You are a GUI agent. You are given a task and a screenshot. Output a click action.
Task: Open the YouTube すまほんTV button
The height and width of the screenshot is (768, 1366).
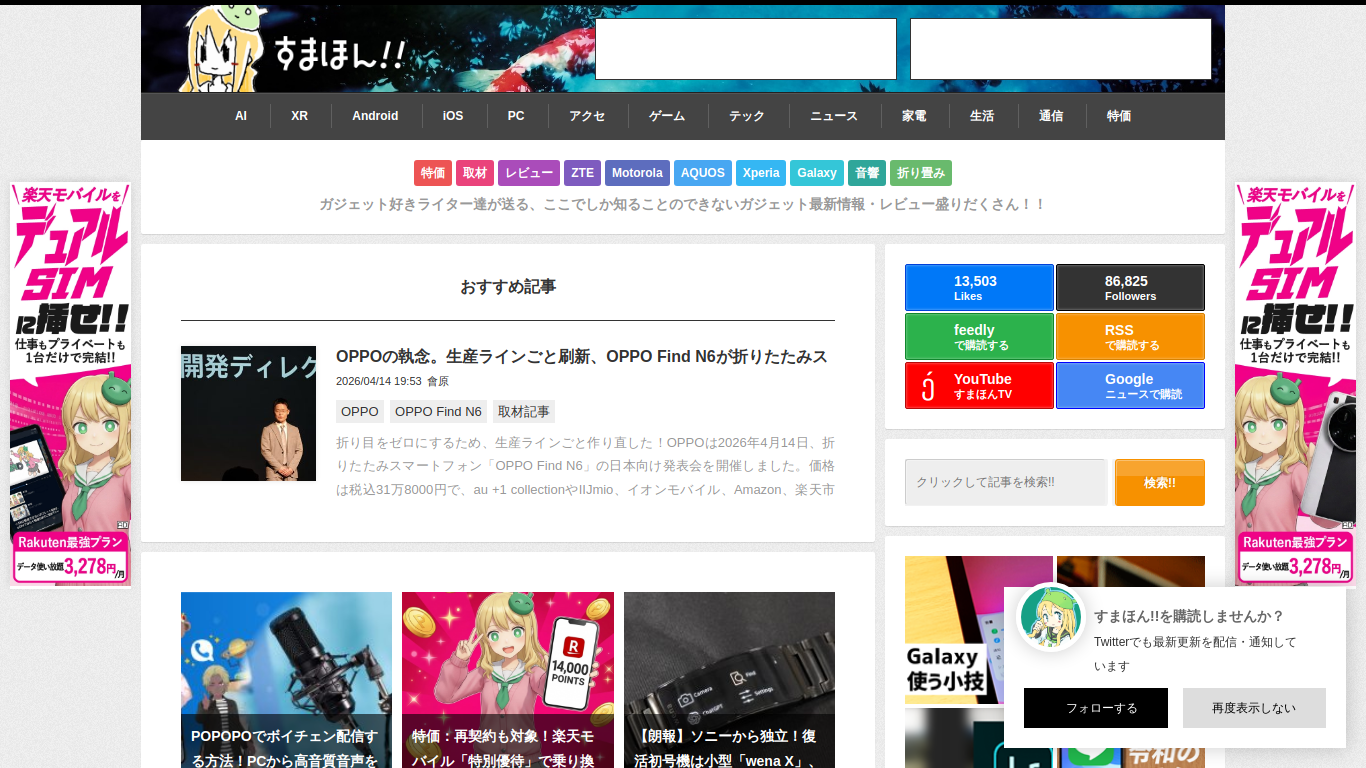coord(979,386)
